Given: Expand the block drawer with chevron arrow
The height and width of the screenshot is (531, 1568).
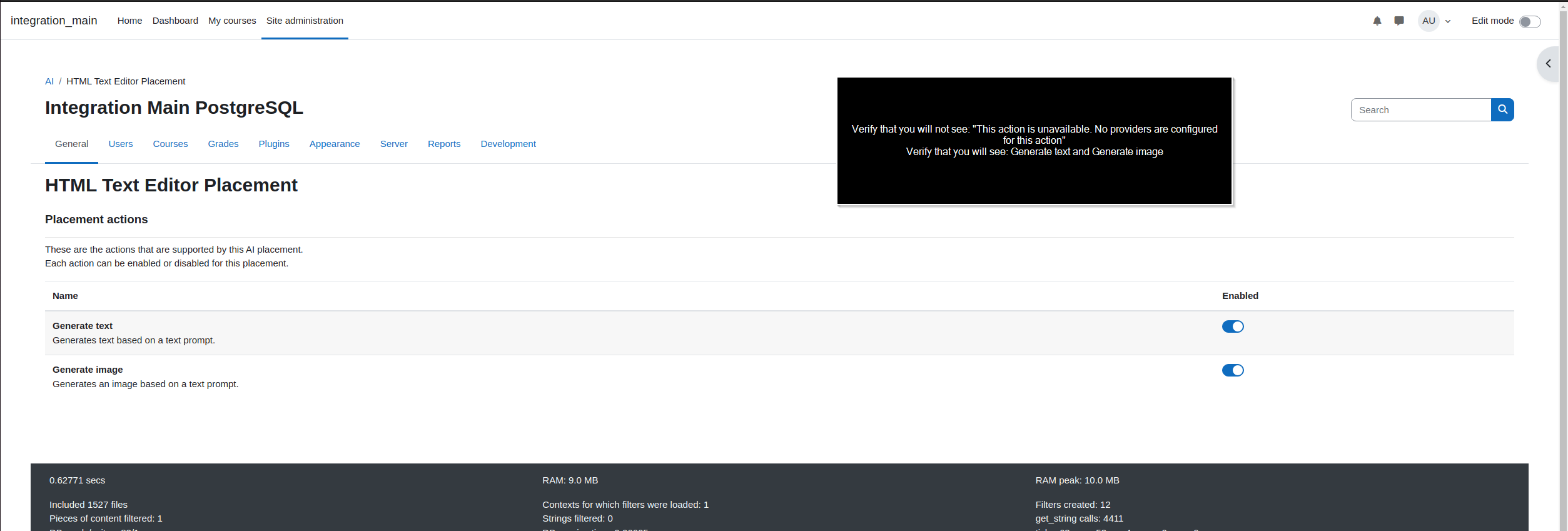Looking at the screenshot, I should coord(1549,64).
